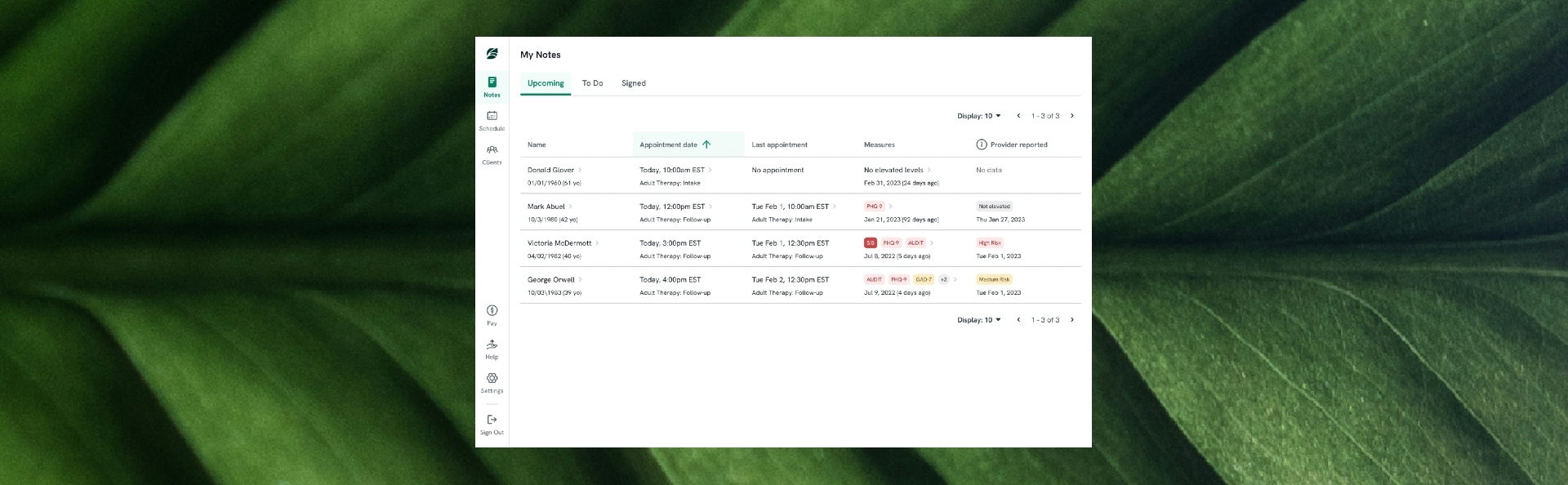This screenshot has height=485, width=1568.
Task: Click the leaf logo at top-left
Action: tap(492, 54)
